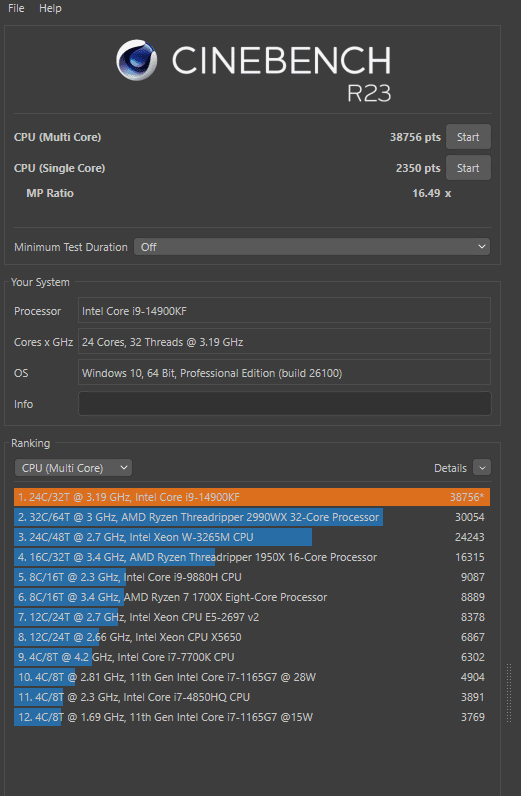Open the Help menu
The image size is (521, 796).
click(50, 8)
